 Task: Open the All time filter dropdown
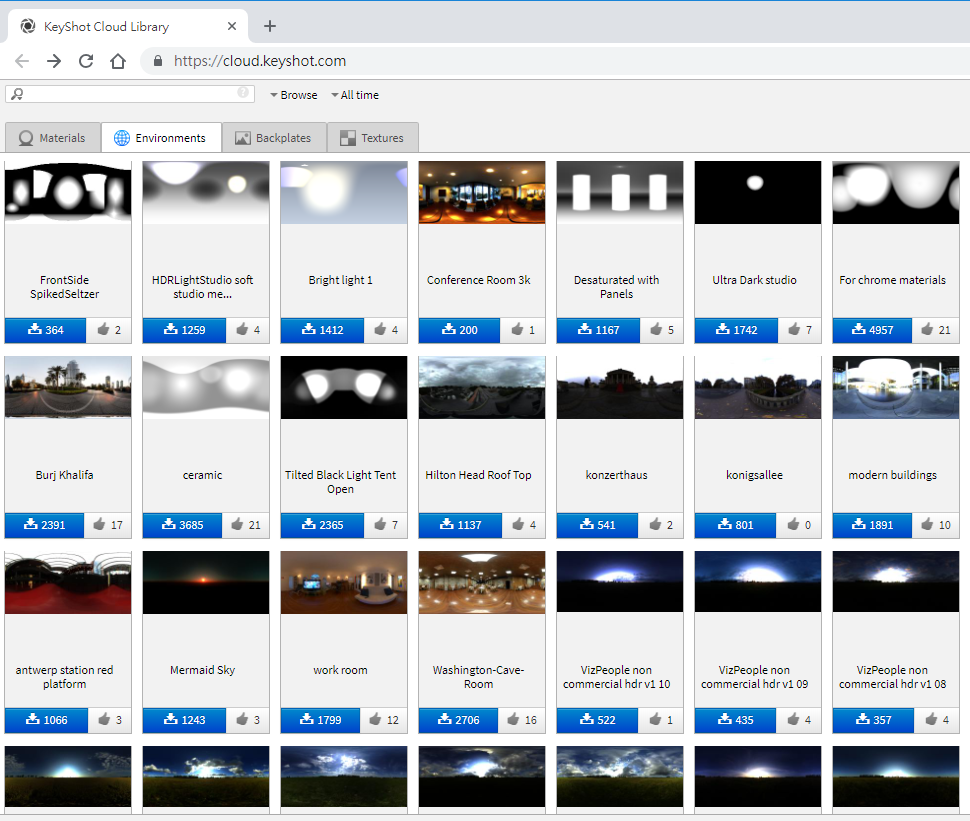pos(355,95)
